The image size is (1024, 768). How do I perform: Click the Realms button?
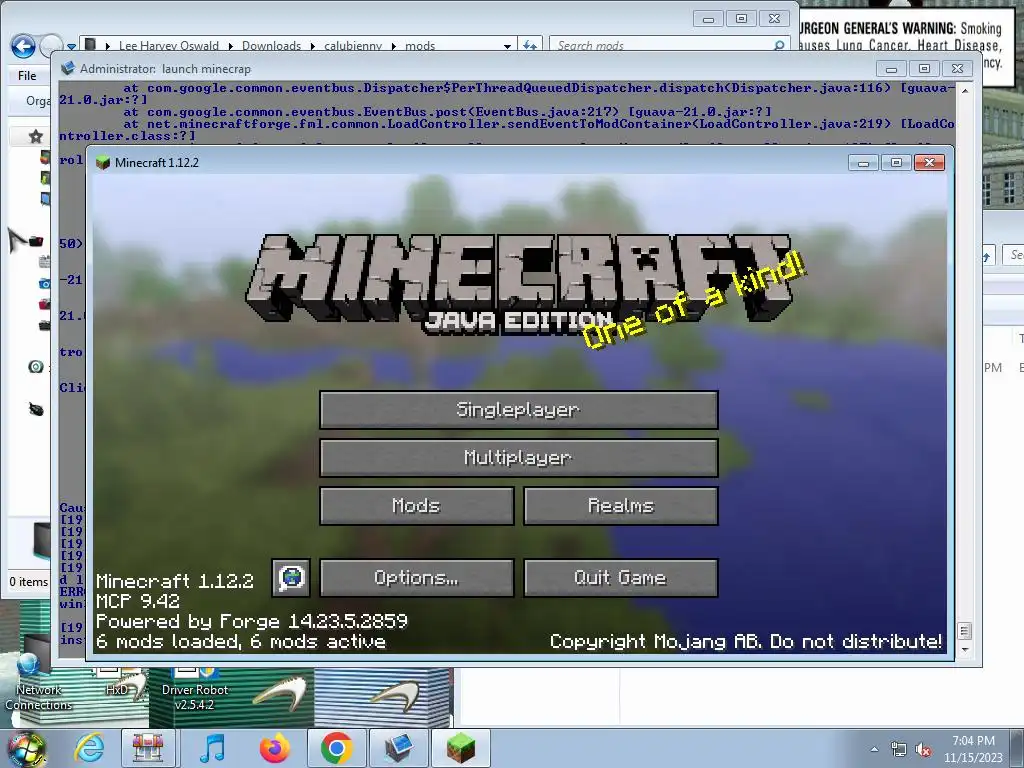[620, 505]
